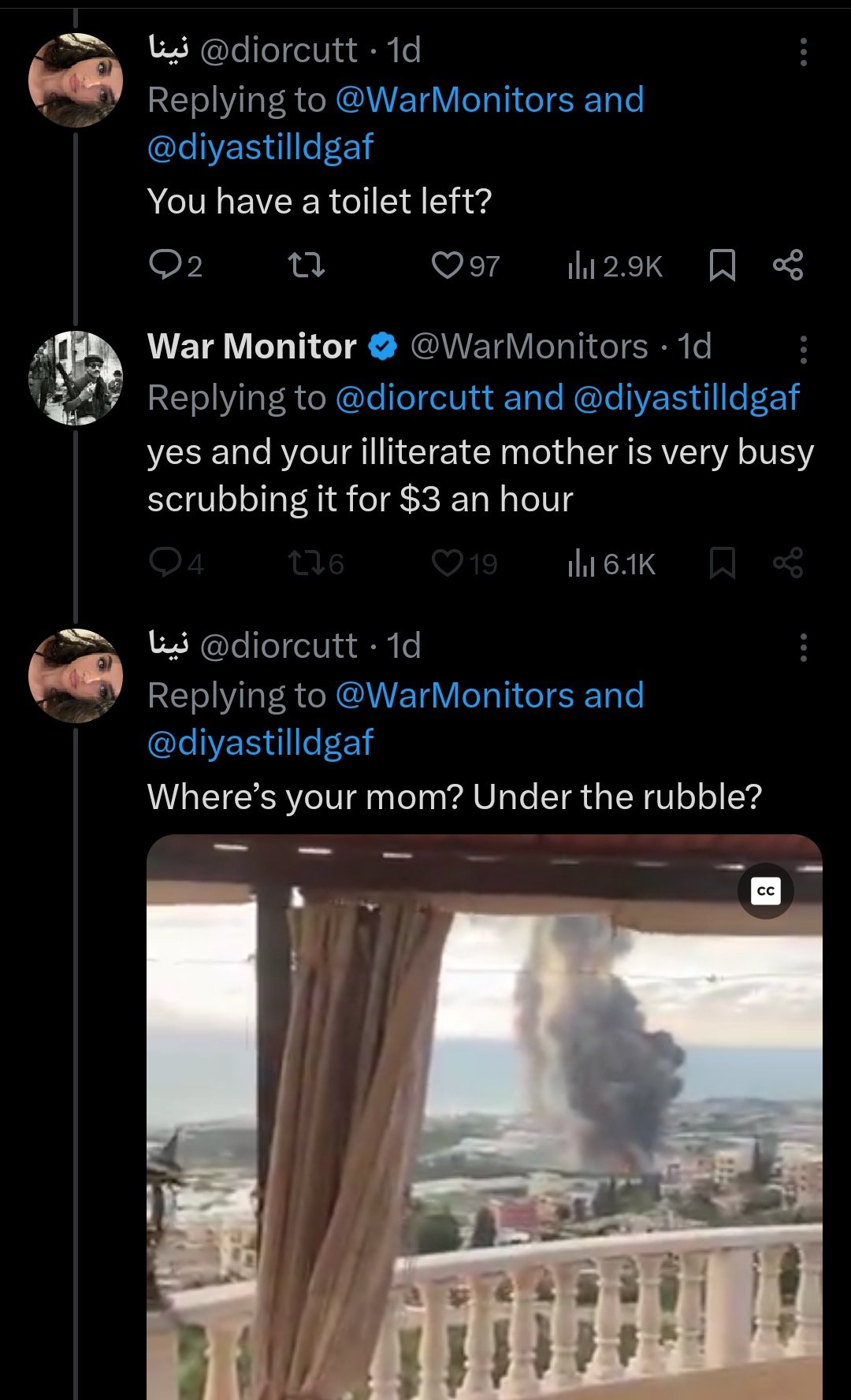Share War Monitor's reply tweet
The height and width of the screenshot is (1400, 851).
(788, 563)
